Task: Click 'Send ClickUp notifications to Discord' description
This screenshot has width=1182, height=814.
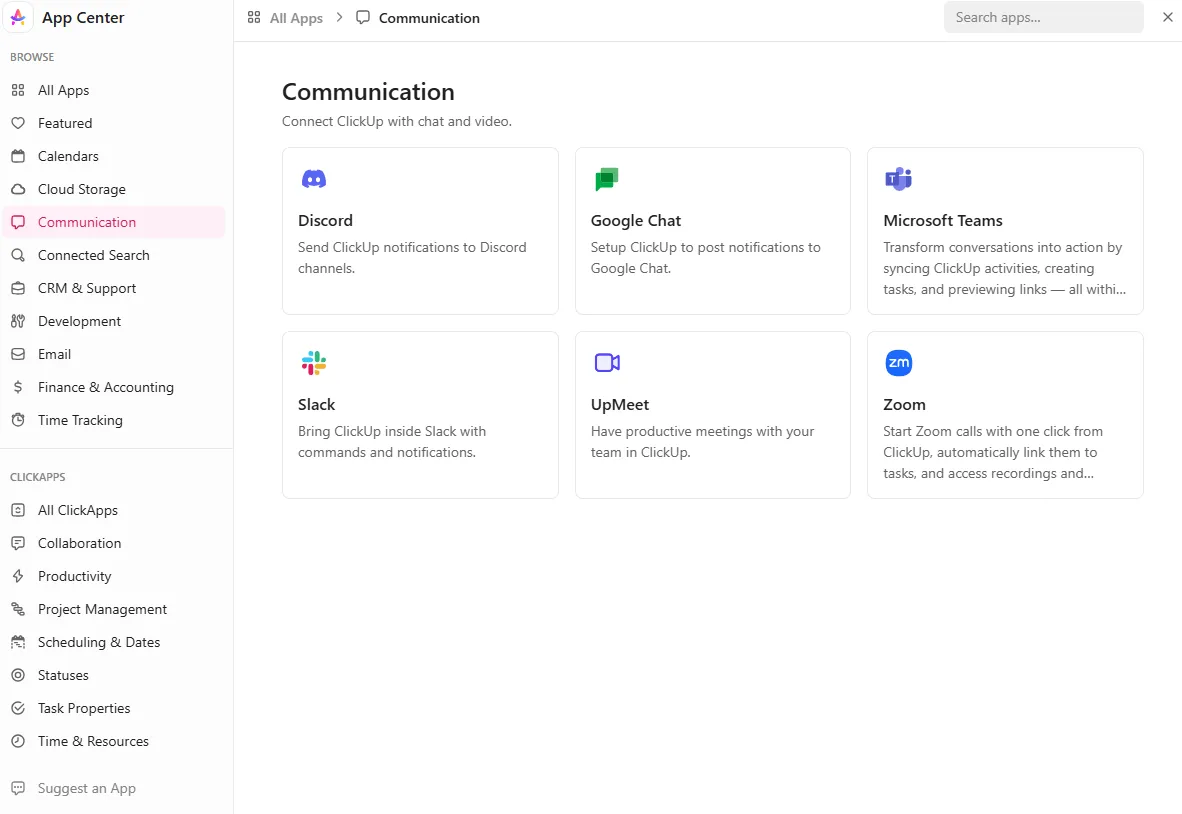Action: pos(412,258)
